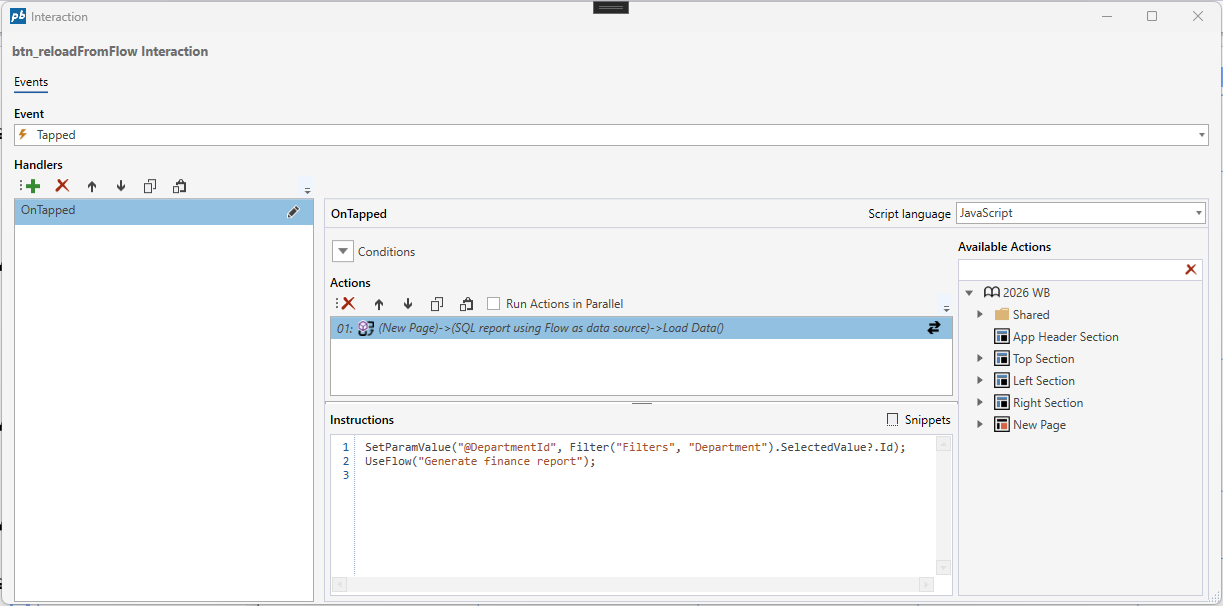Click swap arrows icon on Load Data action
The height and width of the screenshot is (606, 1223).
[934, 328]
